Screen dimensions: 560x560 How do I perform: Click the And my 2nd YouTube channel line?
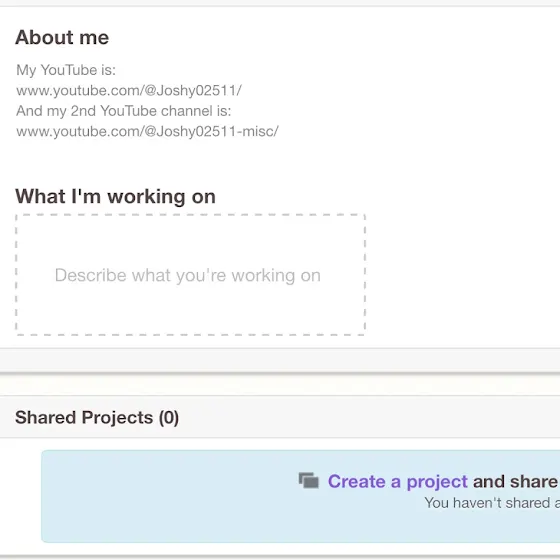[124, 111]
